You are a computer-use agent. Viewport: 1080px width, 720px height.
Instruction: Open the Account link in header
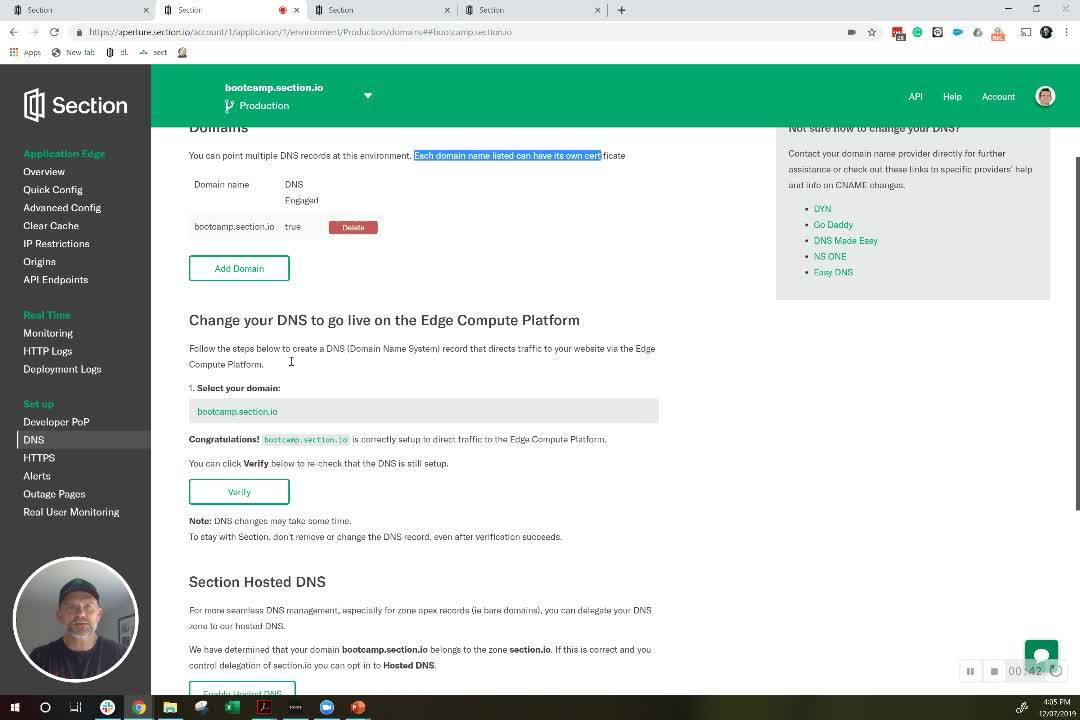click(x=998, y=96)
